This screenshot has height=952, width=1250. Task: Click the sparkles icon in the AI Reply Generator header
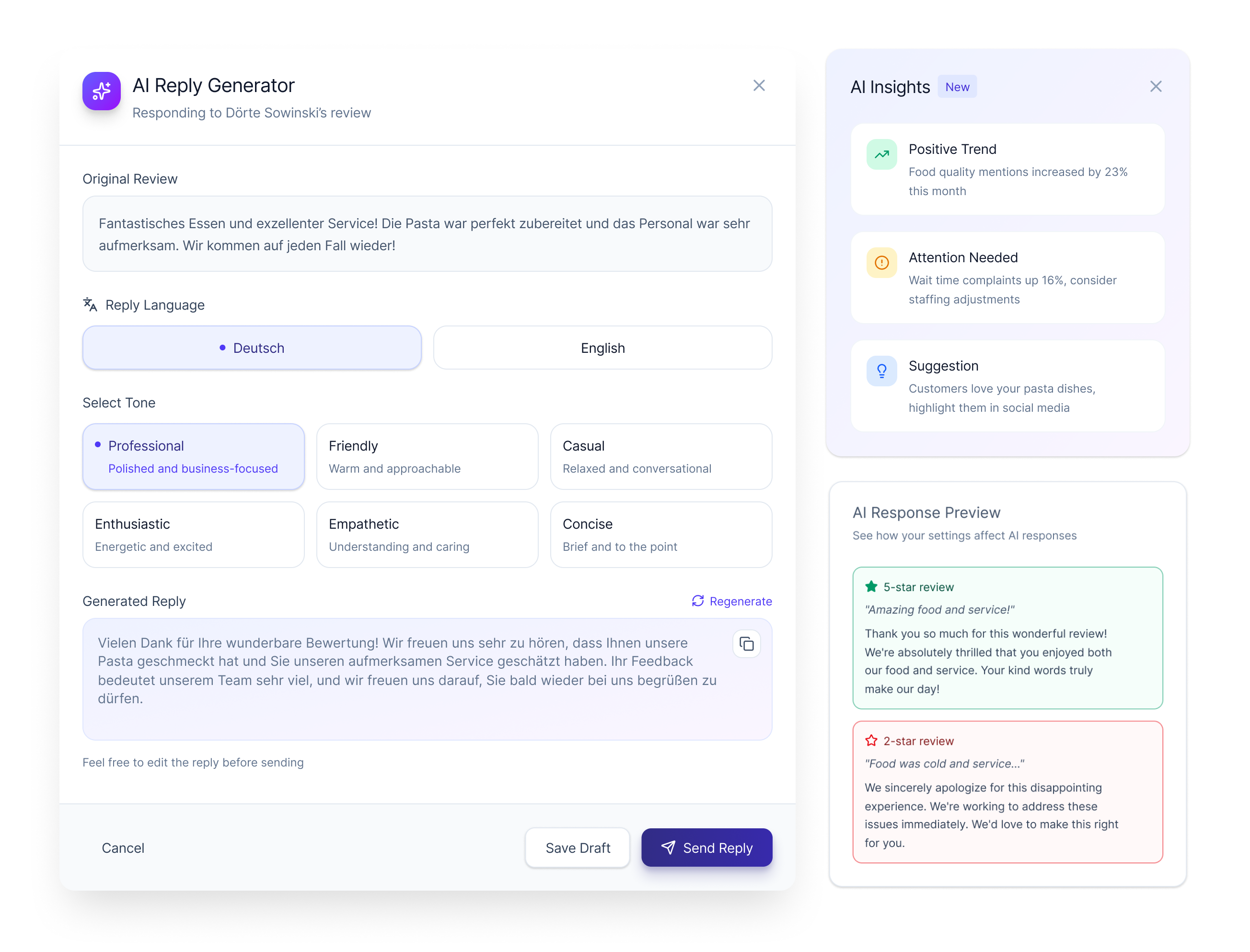[102, 91]
